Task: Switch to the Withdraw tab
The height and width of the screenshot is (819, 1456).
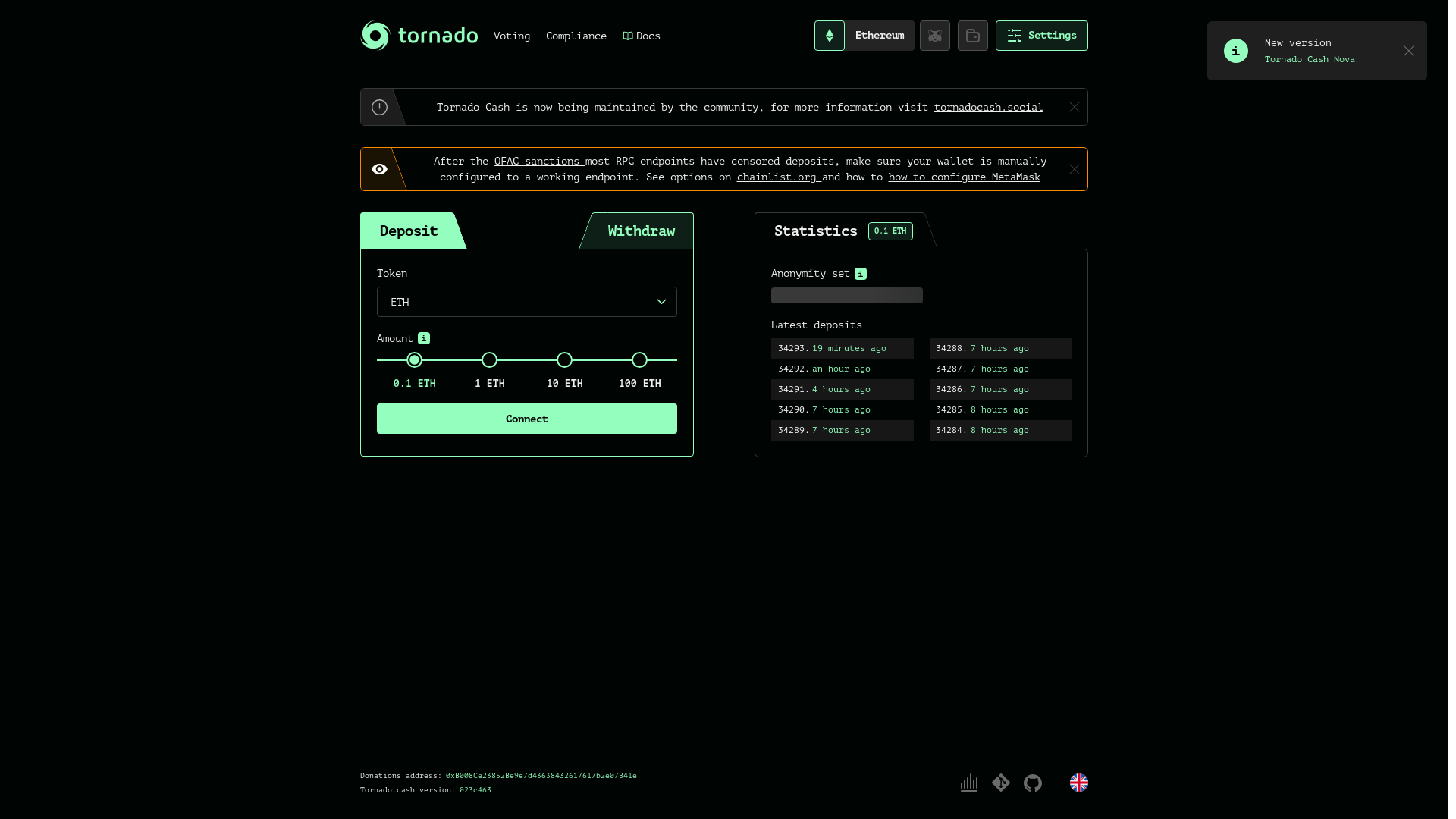Action: pos(640,231)
